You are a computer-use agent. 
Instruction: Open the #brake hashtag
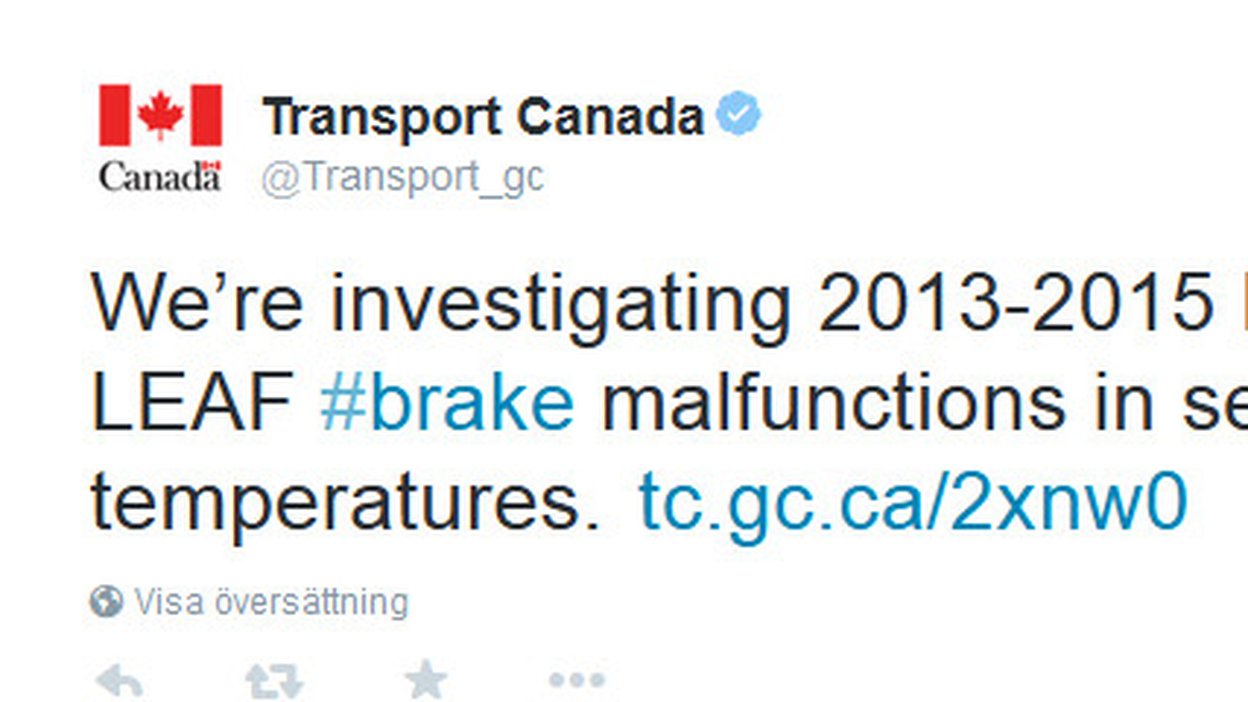[x=447, y=403]
